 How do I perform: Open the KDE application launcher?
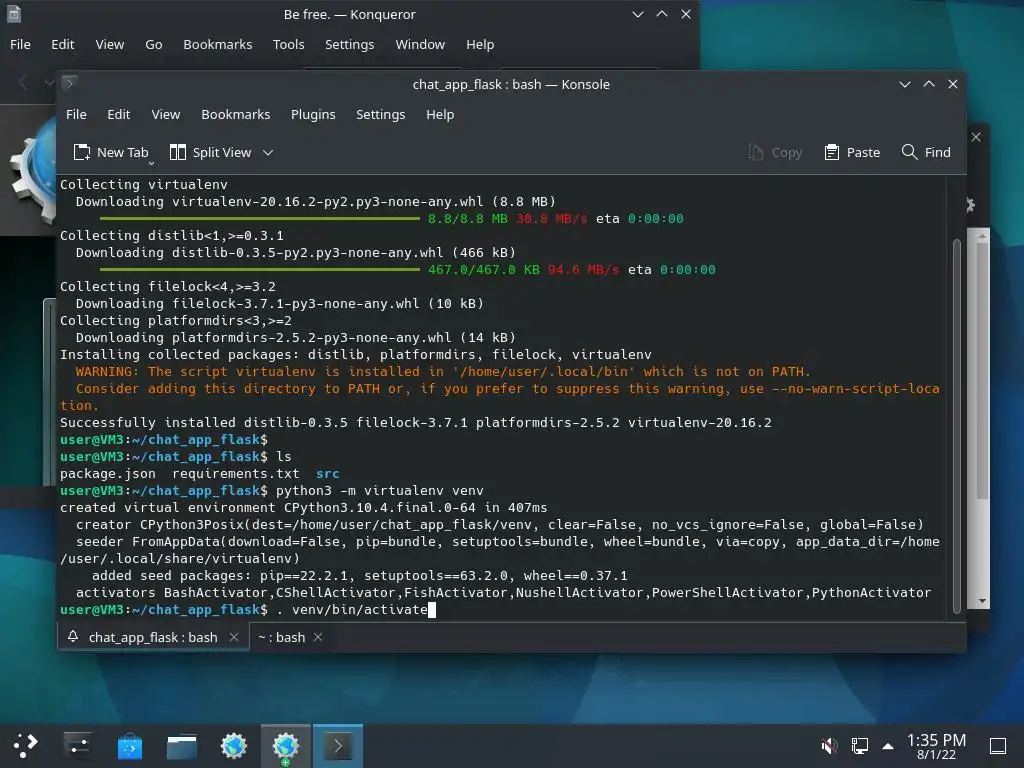25,745
